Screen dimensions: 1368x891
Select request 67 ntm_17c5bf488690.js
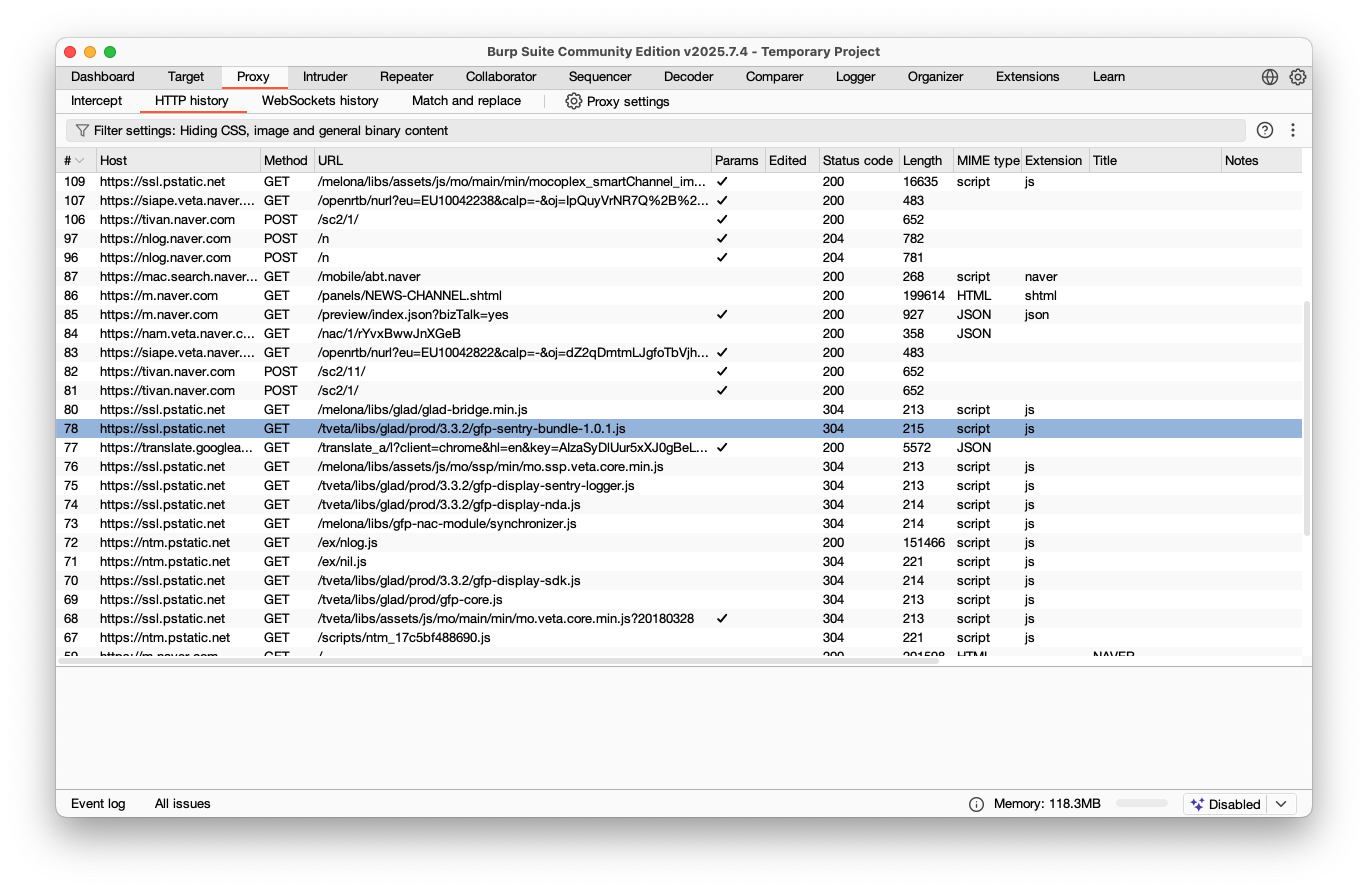click(679, 638)
